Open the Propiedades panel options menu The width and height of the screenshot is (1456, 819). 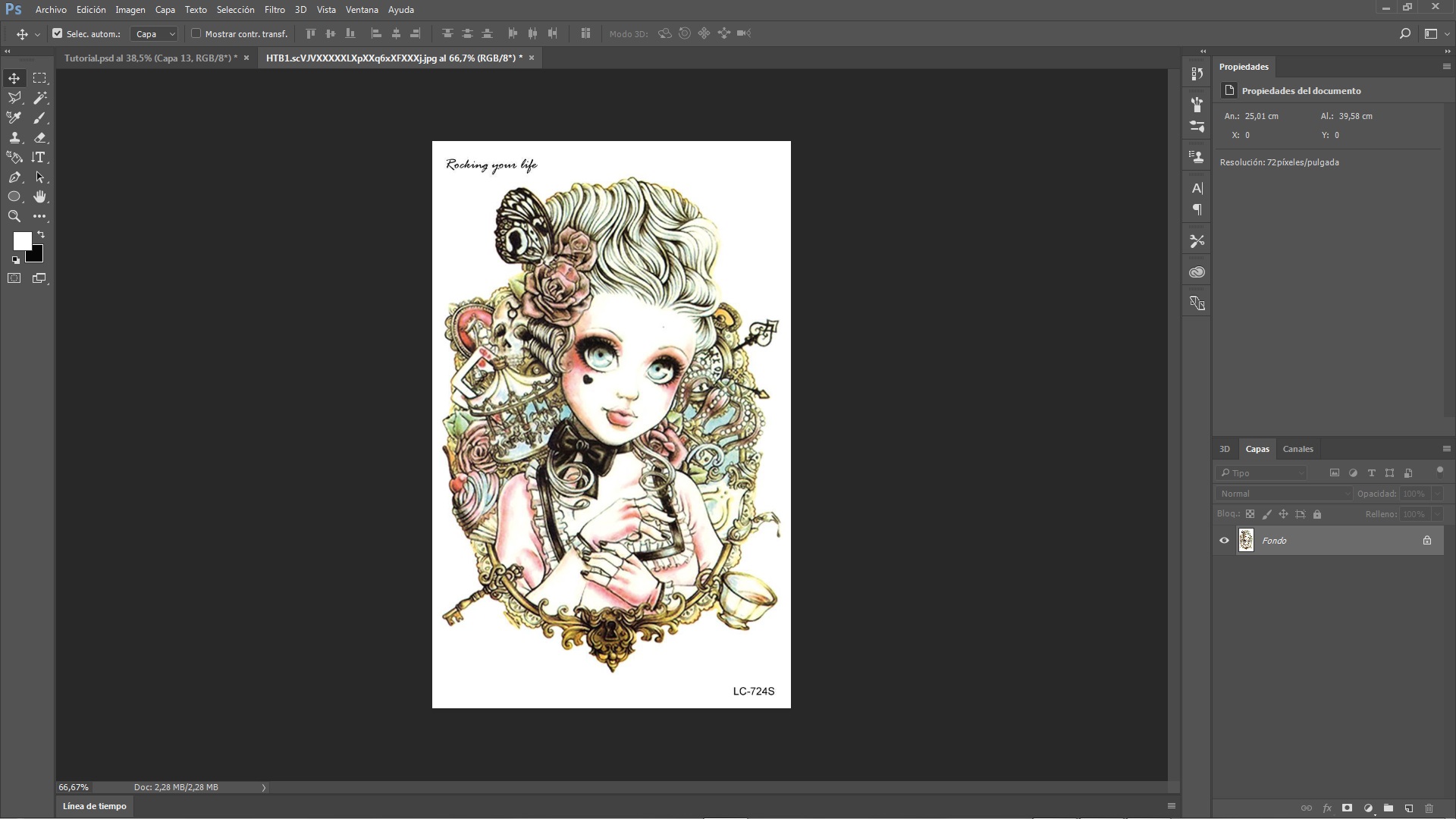click(x=1446, y=67)
